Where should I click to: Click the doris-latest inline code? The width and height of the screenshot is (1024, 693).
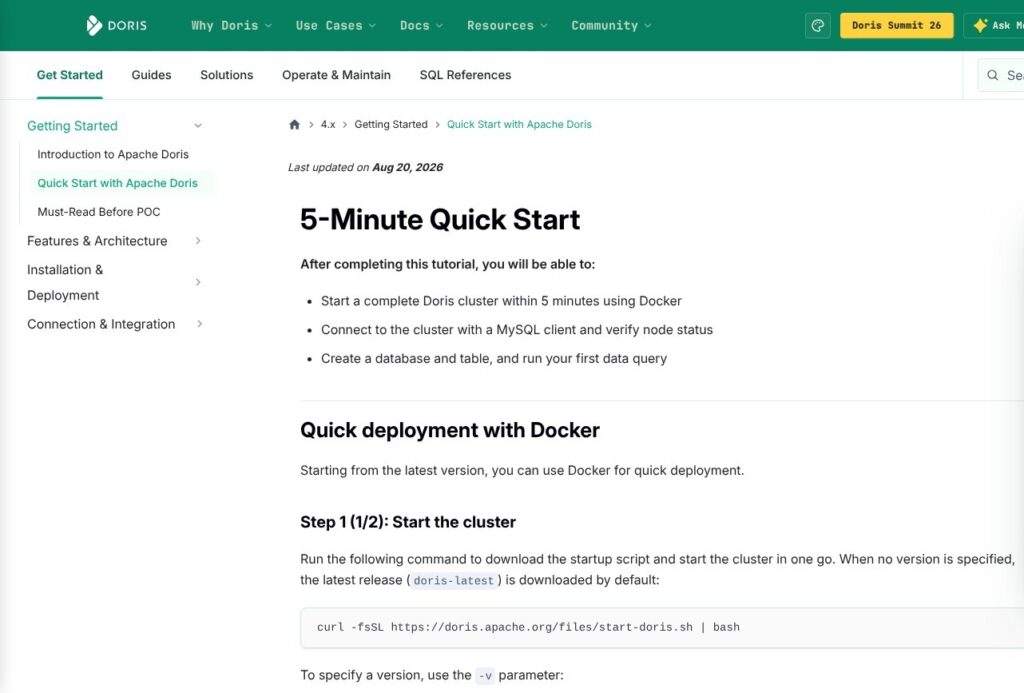click(454, 581)
